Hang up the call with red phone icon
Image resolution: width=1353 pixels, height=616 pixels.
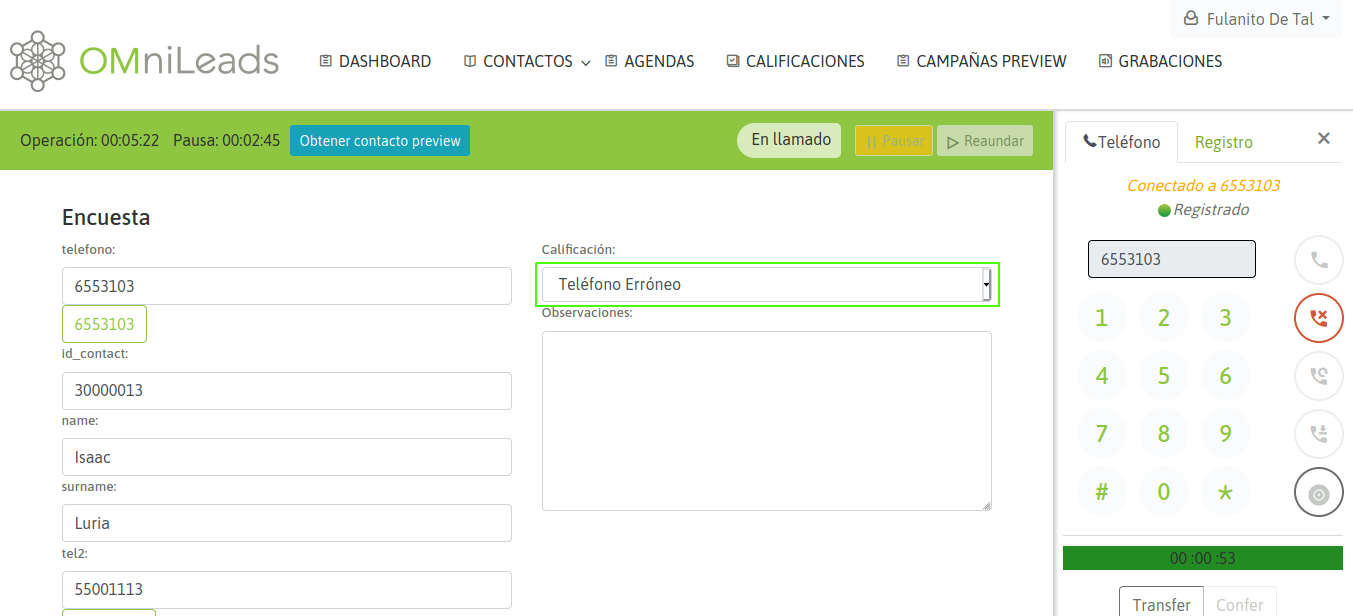coord(1318,319)
